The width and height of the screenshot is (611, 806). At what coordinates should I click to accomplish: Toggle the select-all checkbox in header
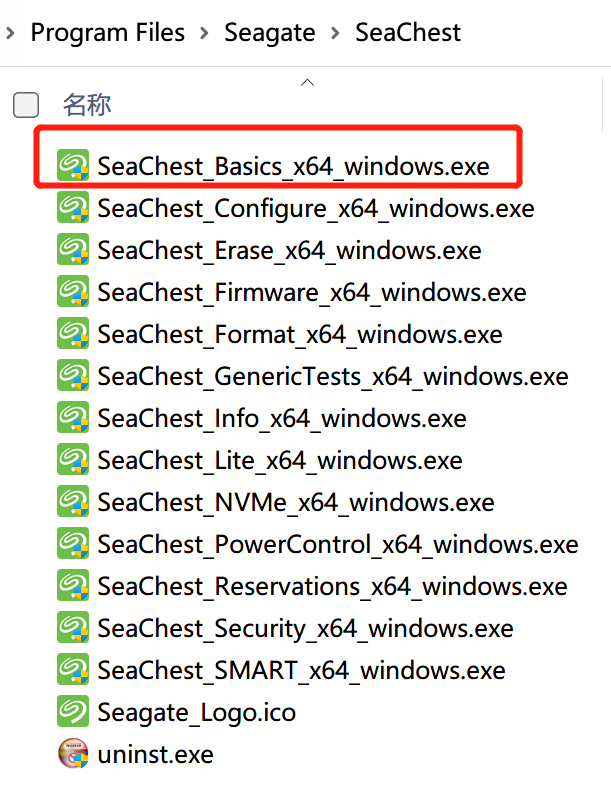click(26, 104)
